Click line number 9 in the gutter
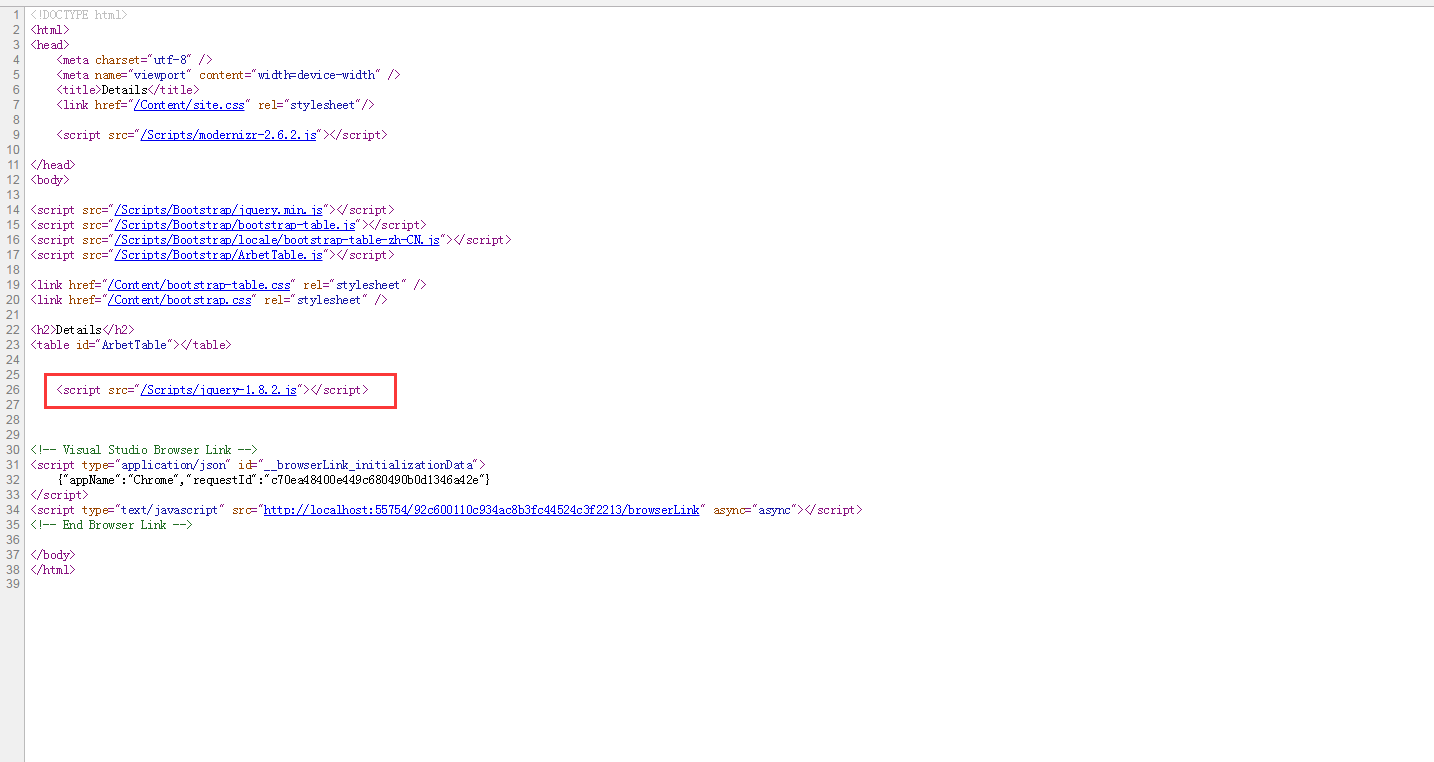 click(16, 135)
